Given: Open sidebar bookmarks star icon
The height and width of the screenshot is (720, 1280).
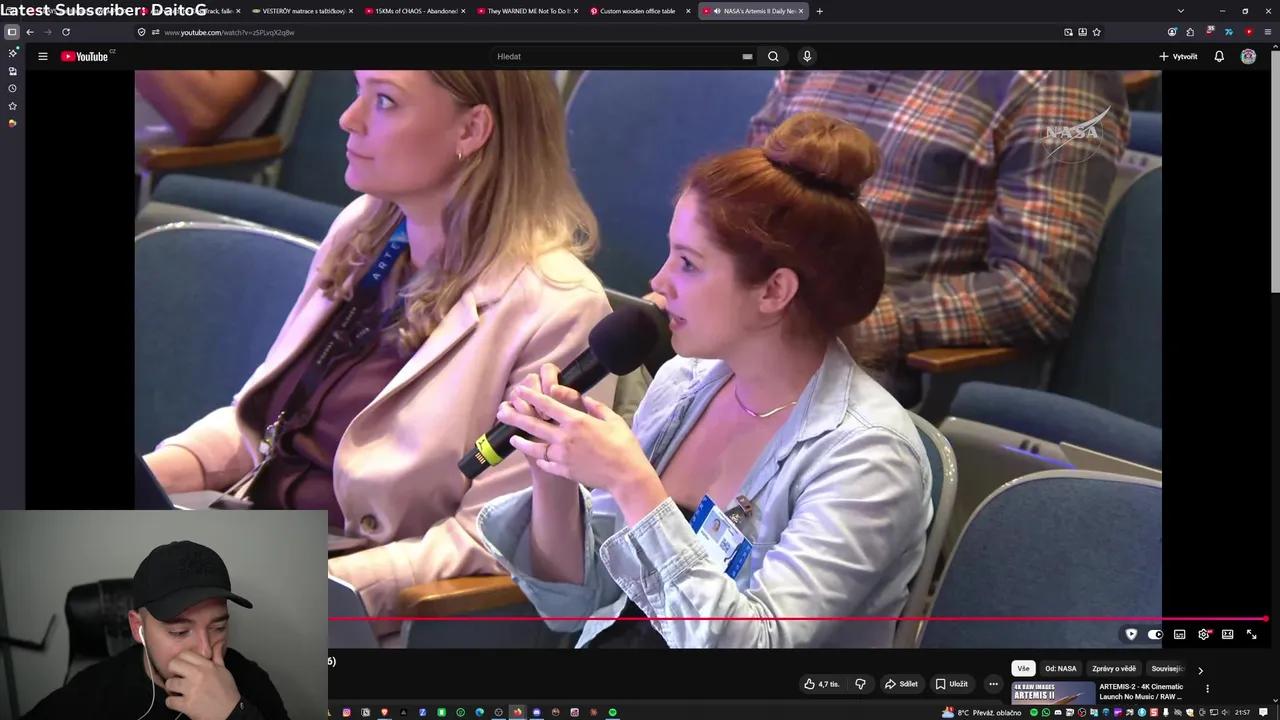Looking at the screenshot, I should pos(12,105).
